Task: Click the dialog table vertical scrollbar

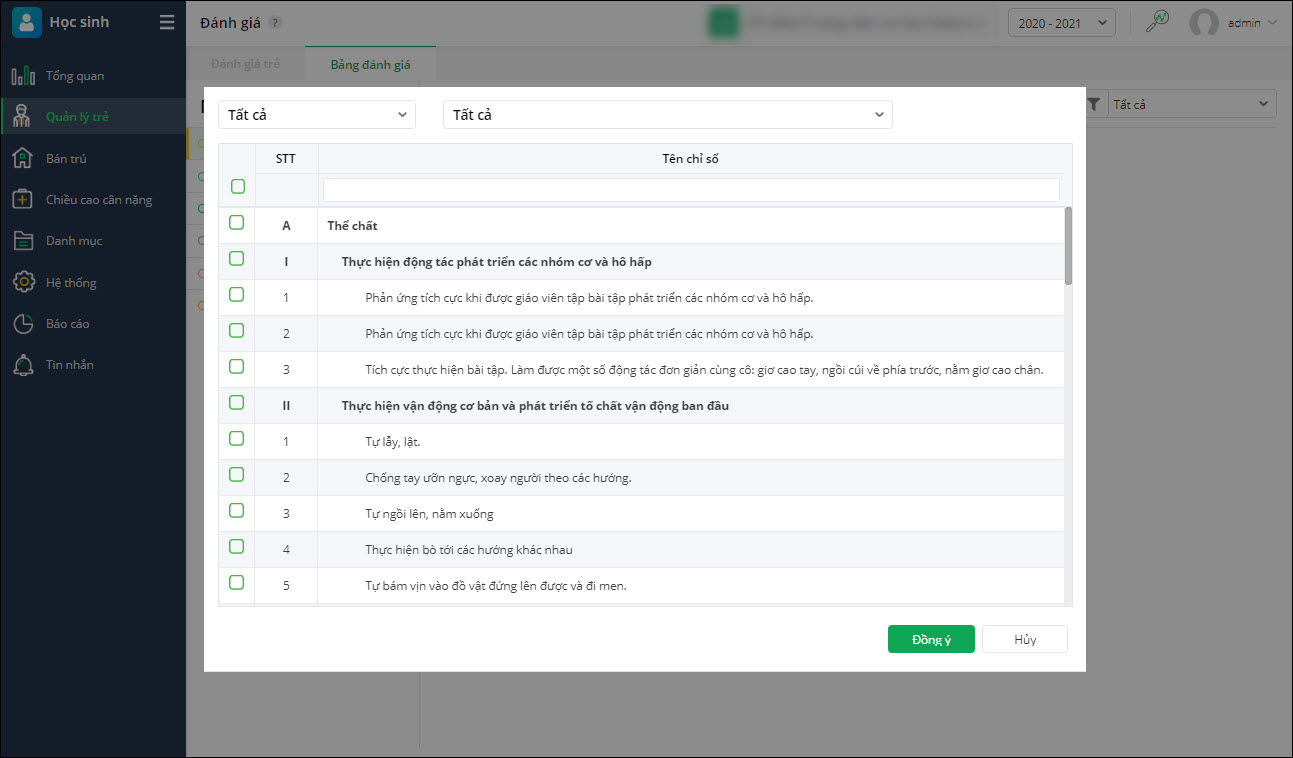Action: [x=1068, y=246]
